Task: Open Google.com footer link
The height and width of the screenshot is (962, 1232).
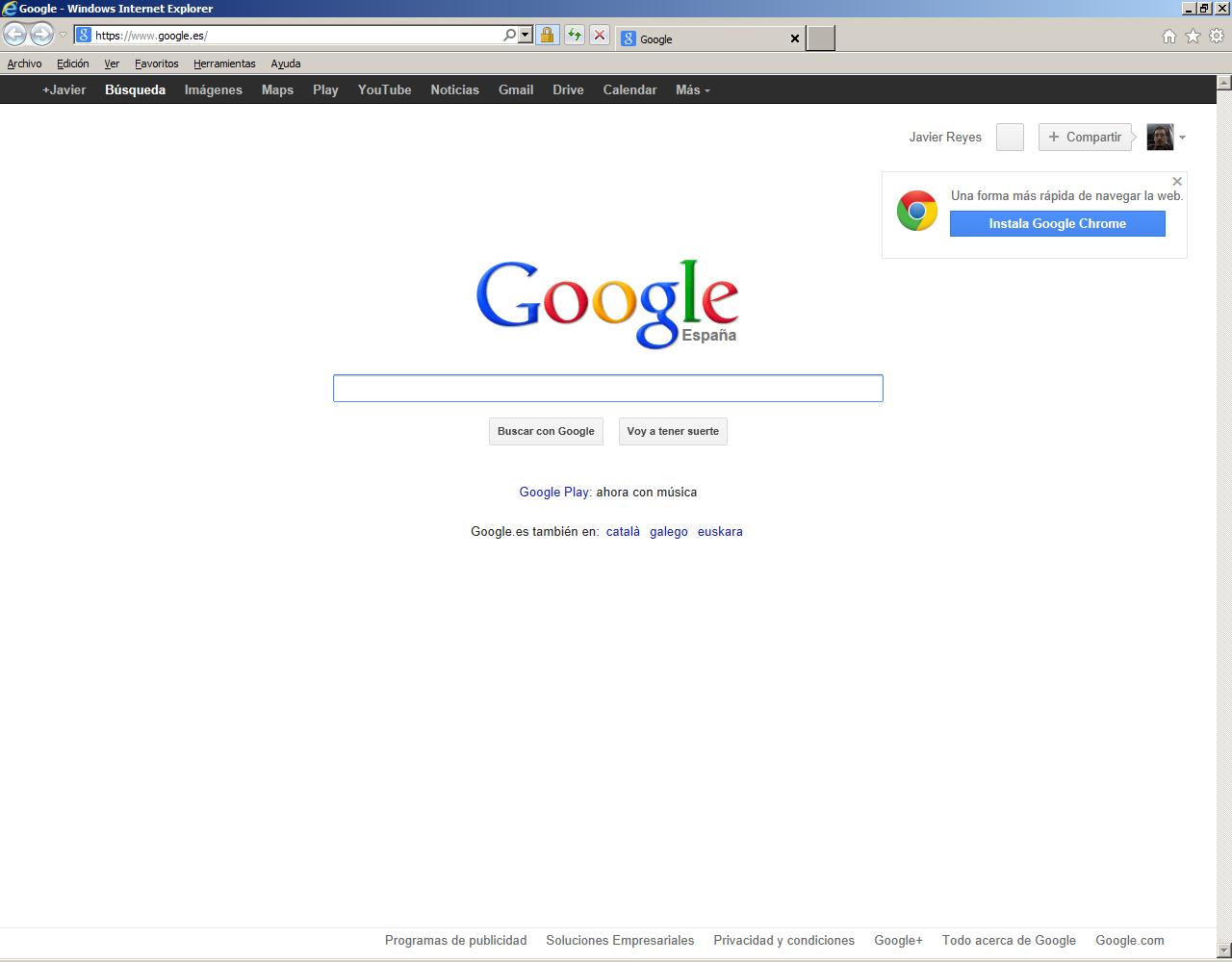Action: (x=1130, y=940)
